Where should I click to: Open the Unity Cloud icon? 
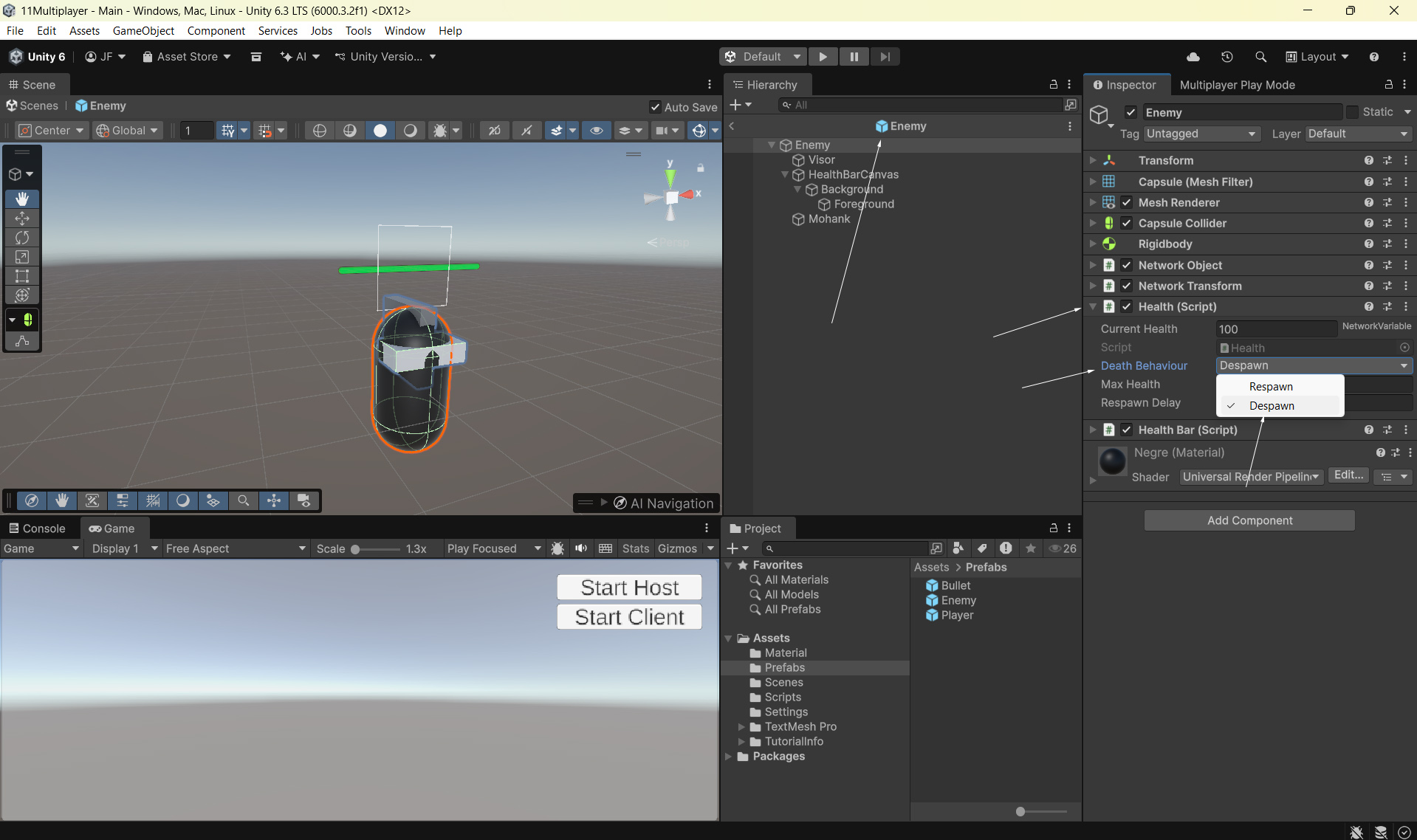(1193, 57)
